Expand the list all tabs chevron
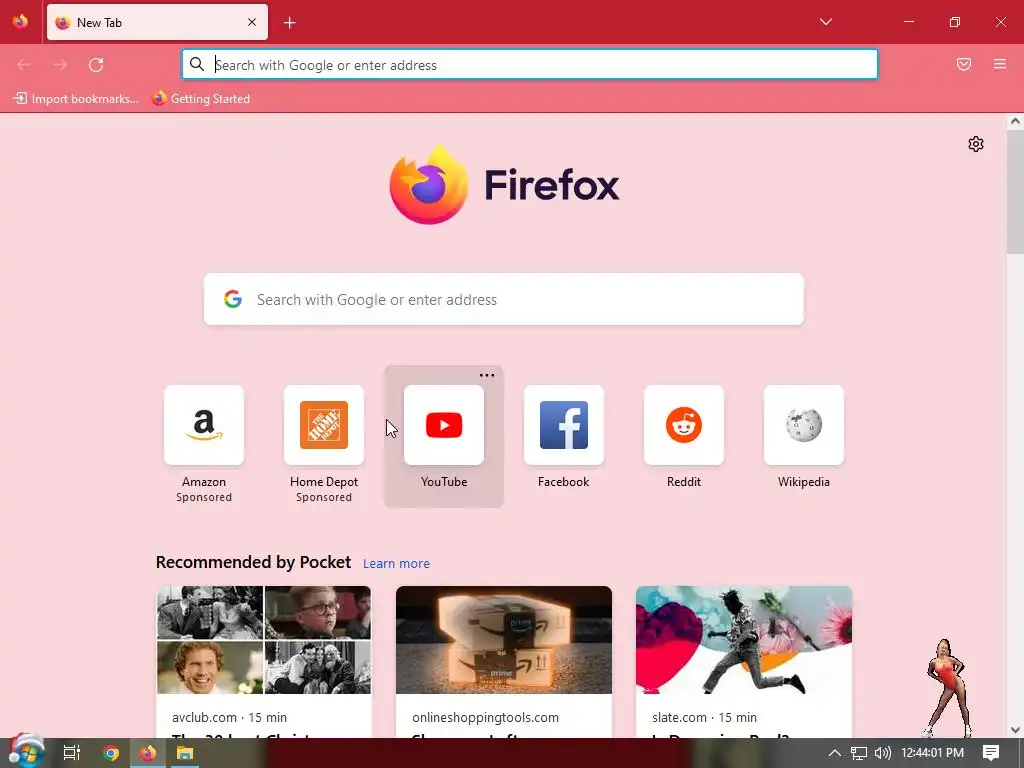 [x=826, y=22]
